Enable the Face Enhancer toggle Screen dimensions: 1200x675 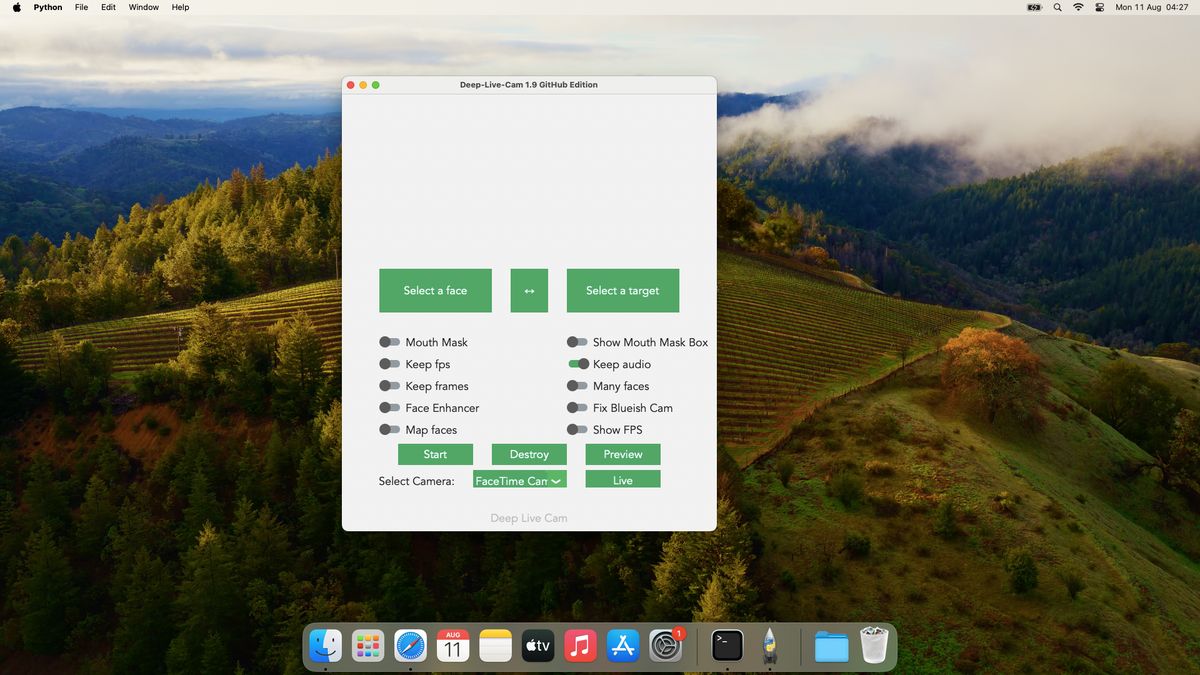pos(389,408)
